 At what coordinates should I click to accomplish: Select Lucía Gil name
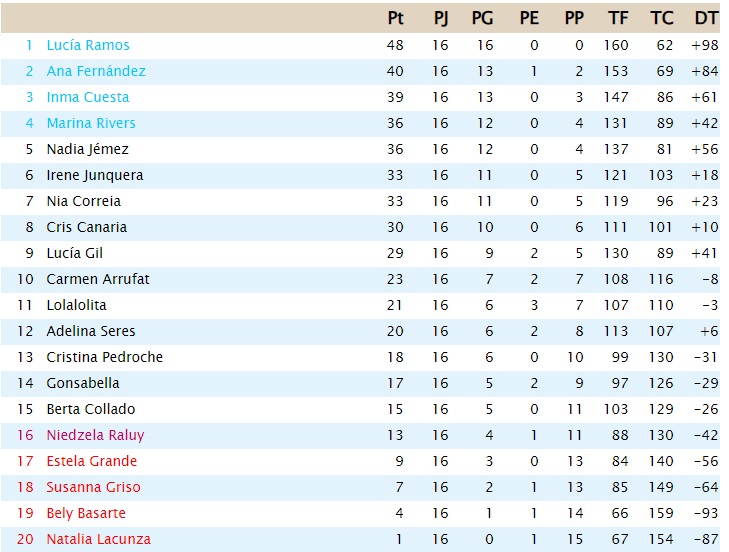coord(74,253)
